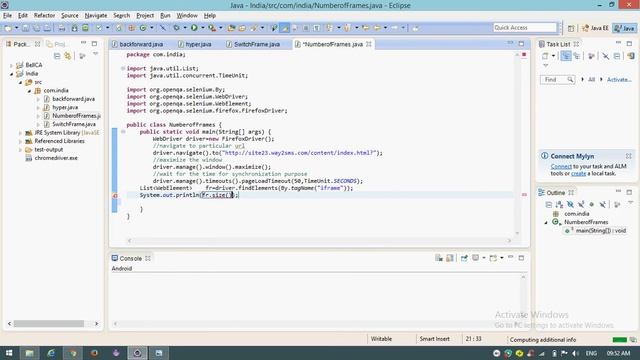This screenshot has height=360, width=640.
Task: Switch to SwitchFrame.java editor tab
Action: tap(253, 44)
